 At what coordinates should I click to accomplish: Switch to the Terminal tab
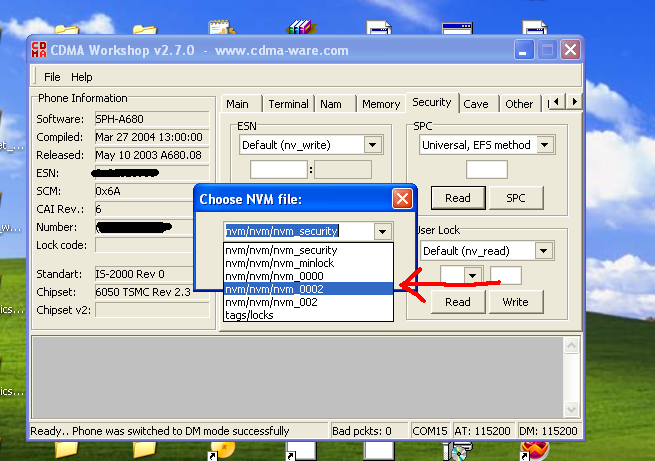click(288, 104)
